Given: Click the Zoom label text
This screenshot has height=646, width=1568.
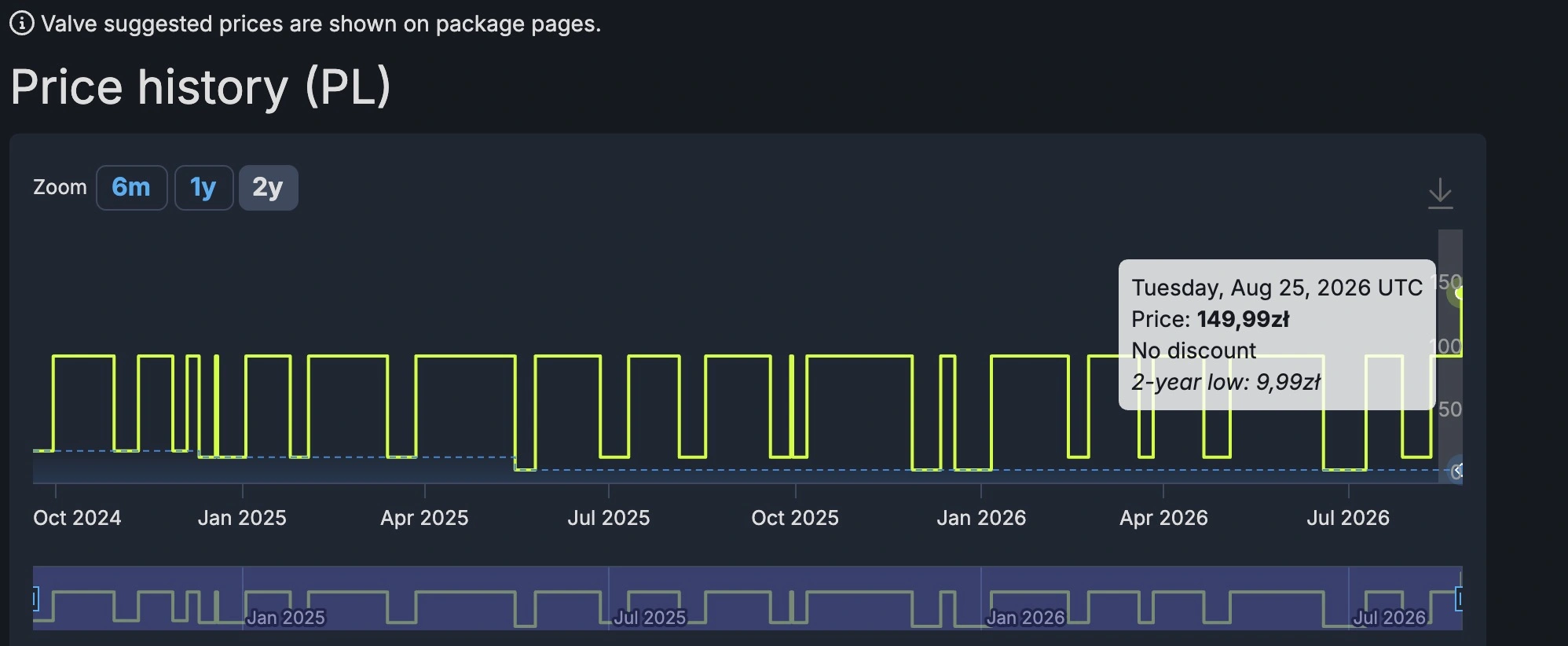Looking at the screenshot, I should pos(60,187).
